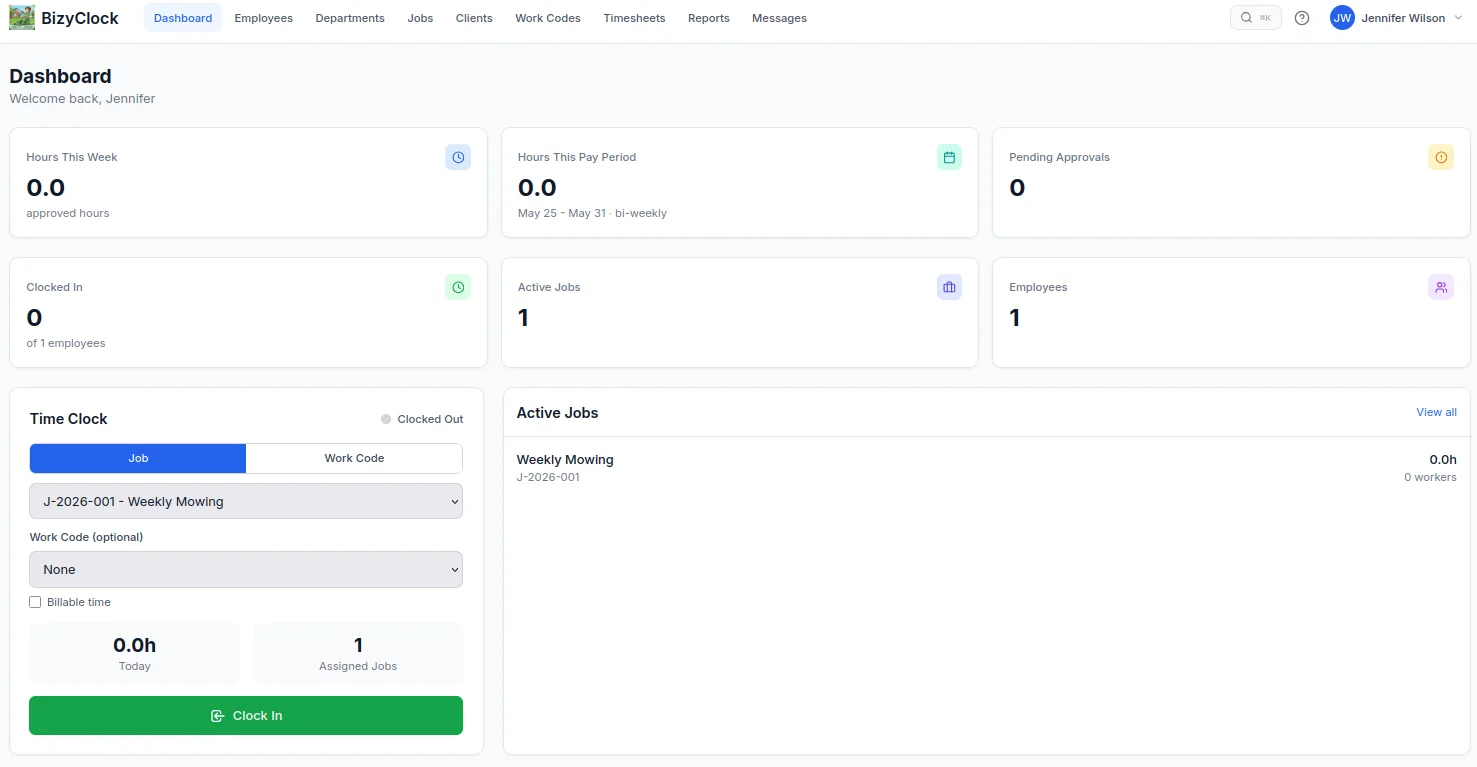
Task: Go to the Dashboard nav item
Action: (x=183, y=18)
